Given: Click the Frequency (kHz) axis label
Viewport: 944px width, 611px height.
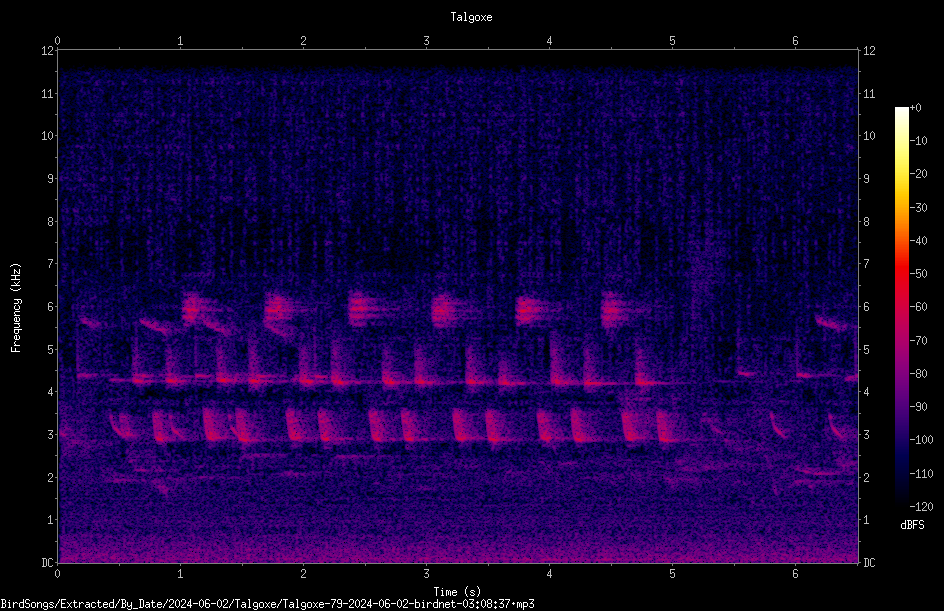Looking at the screenshot, I should coord(16,308).
